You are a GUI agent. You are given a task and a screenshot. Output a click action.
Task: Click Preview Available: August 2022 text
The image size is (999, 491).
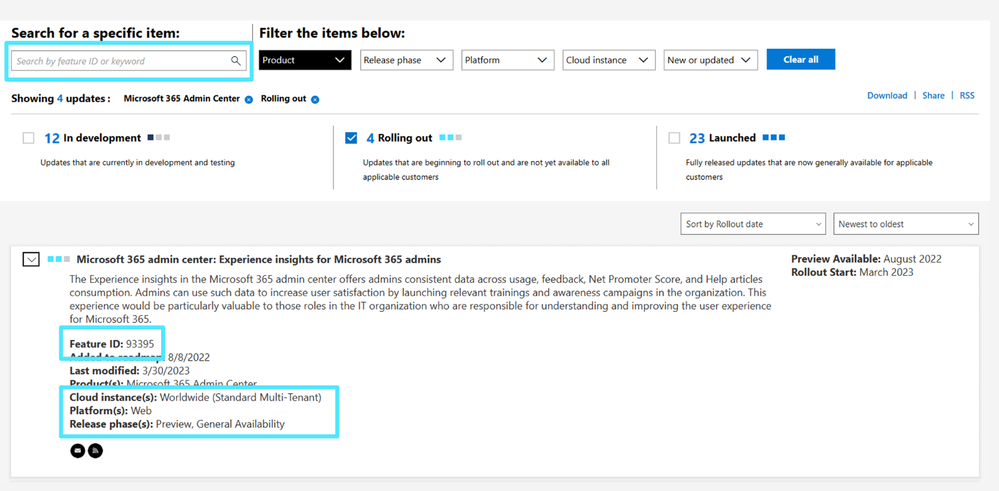click(x=866, y=259)
